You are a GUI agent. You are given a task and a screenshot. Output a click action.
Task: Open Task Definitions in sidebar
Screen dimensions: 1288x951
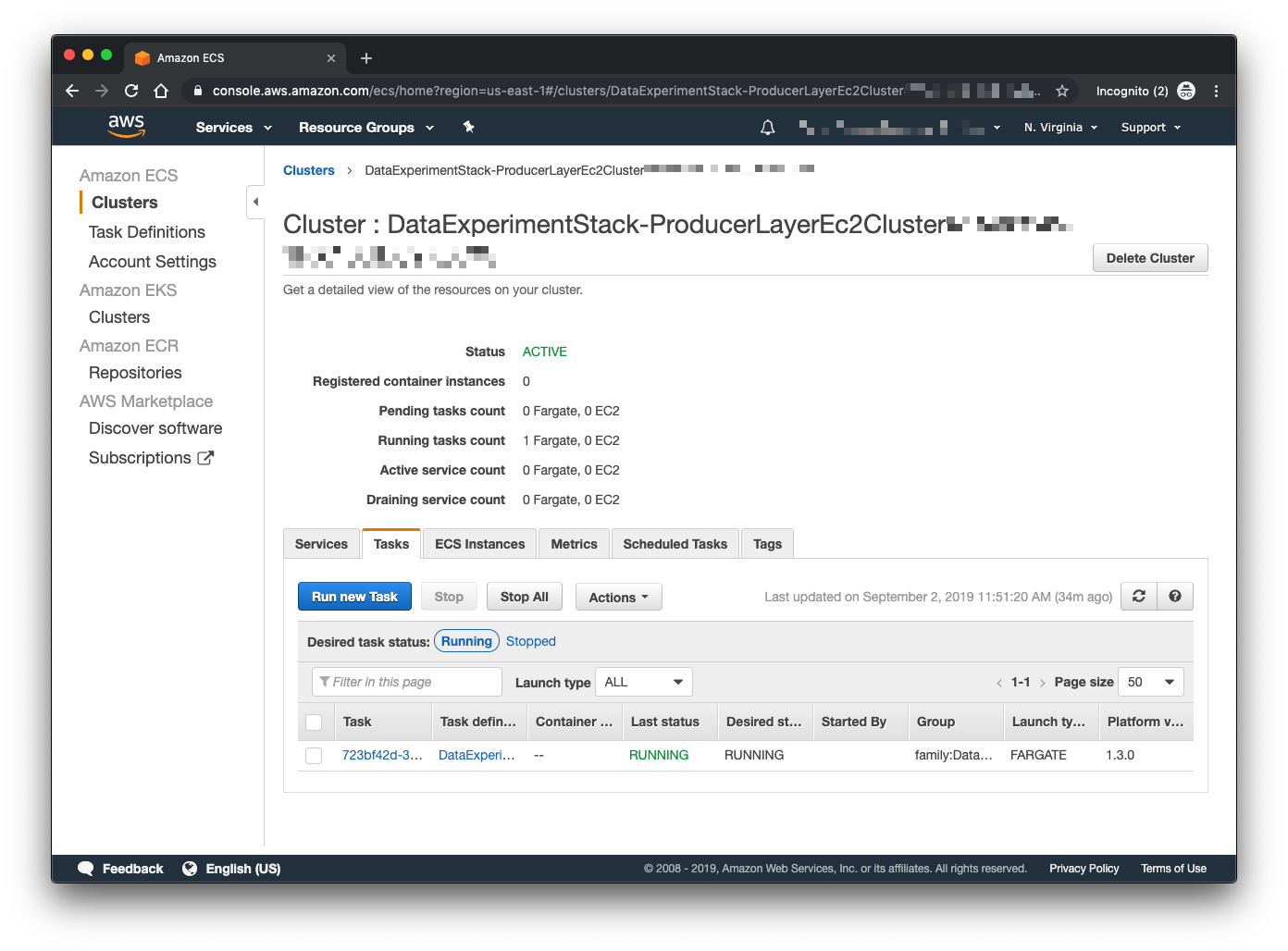(x=147, y=232)
